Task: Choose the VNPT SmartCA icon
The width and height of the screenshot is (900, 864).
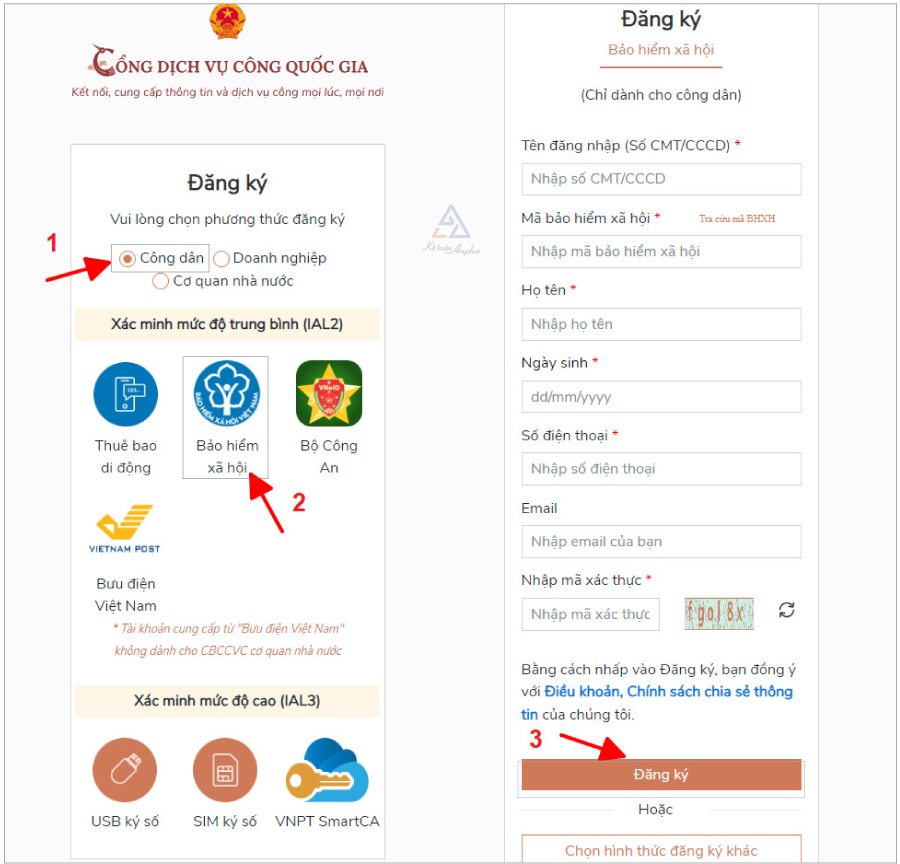Action: [327, 770]
